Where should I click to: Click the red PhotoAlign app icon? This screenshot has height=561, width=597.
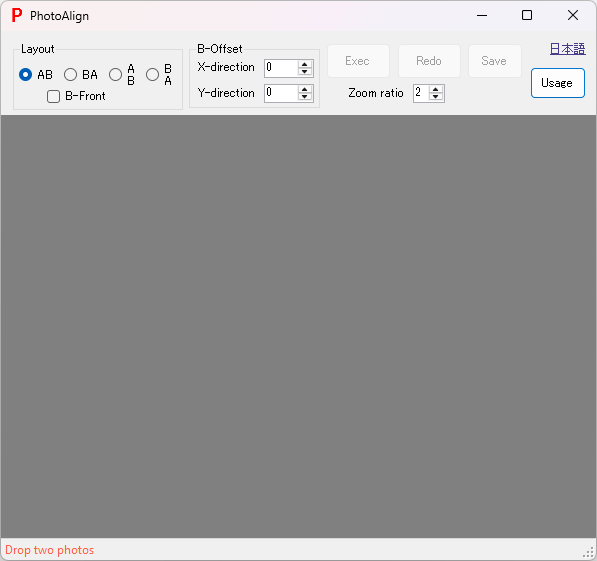pos(17,16)
